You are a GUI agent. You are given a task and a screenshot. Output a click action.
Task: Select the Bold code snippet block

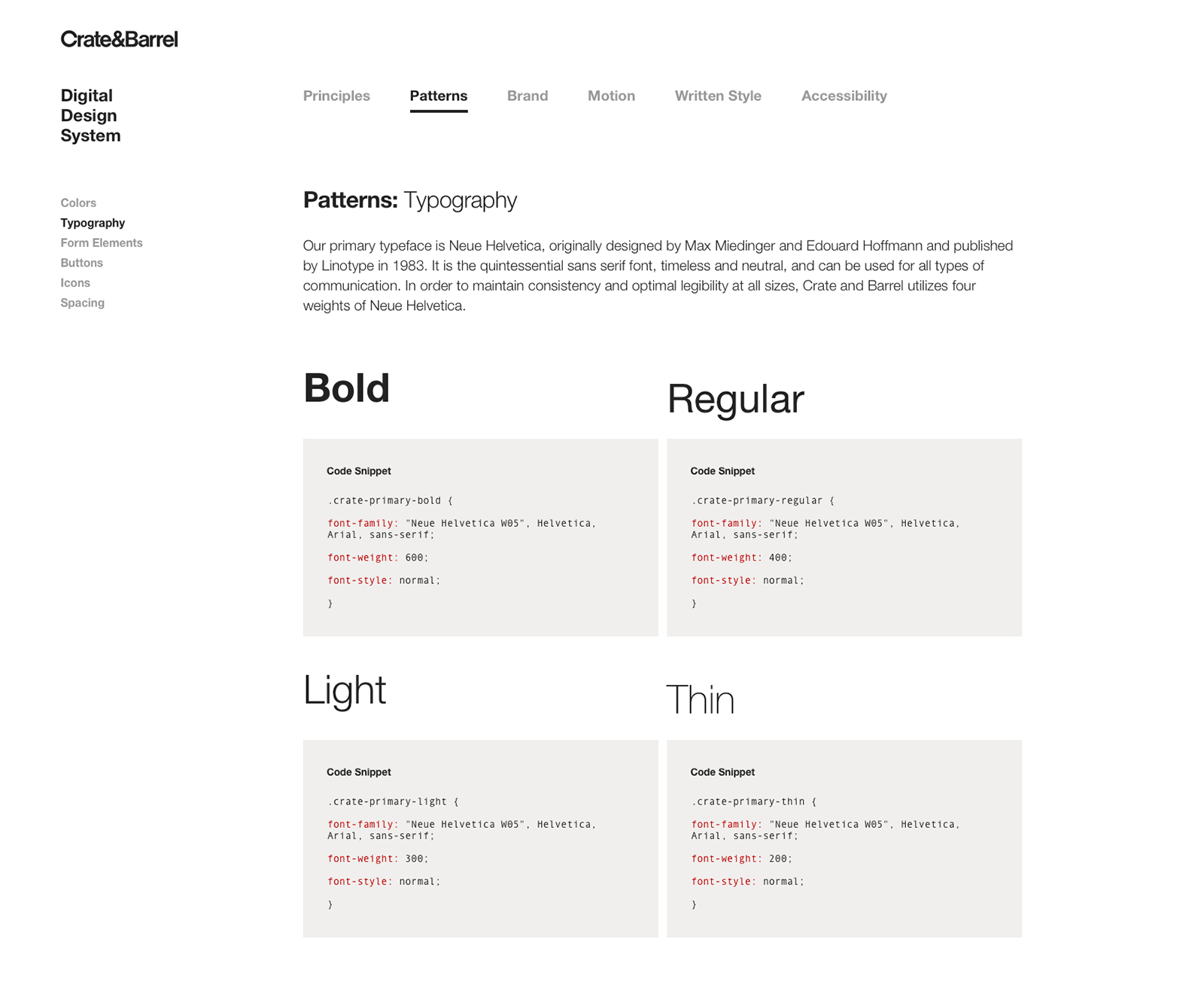[479, 536]
